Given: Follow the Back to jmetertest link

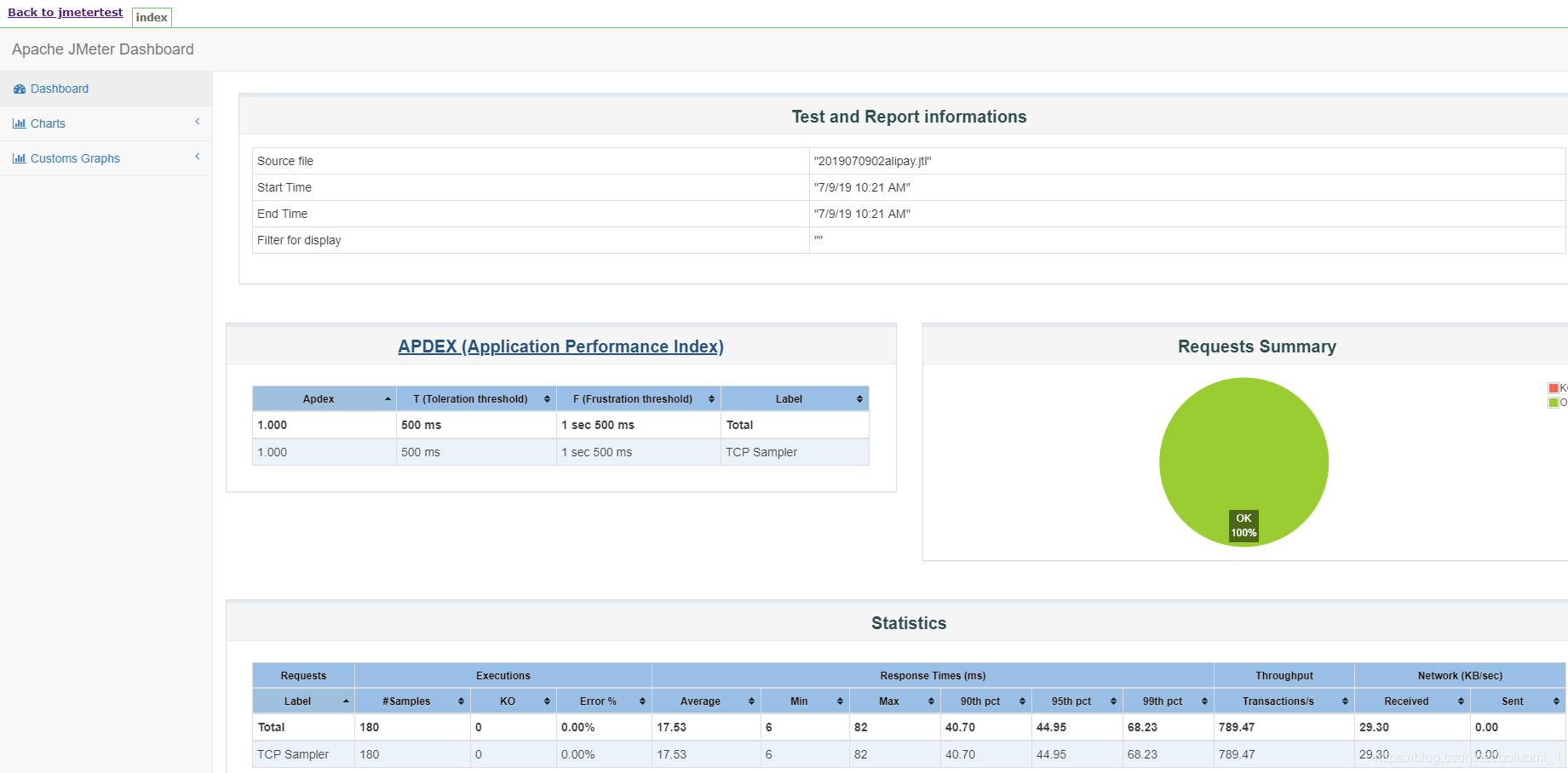Looking at the screenshot, I should (x=66, y=13).
